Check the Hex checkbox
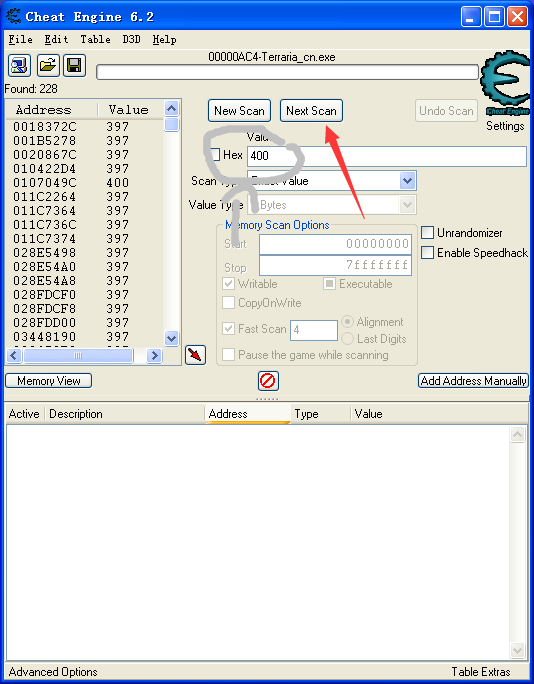Viewport: 534px width, 684px height. point(215,155)
